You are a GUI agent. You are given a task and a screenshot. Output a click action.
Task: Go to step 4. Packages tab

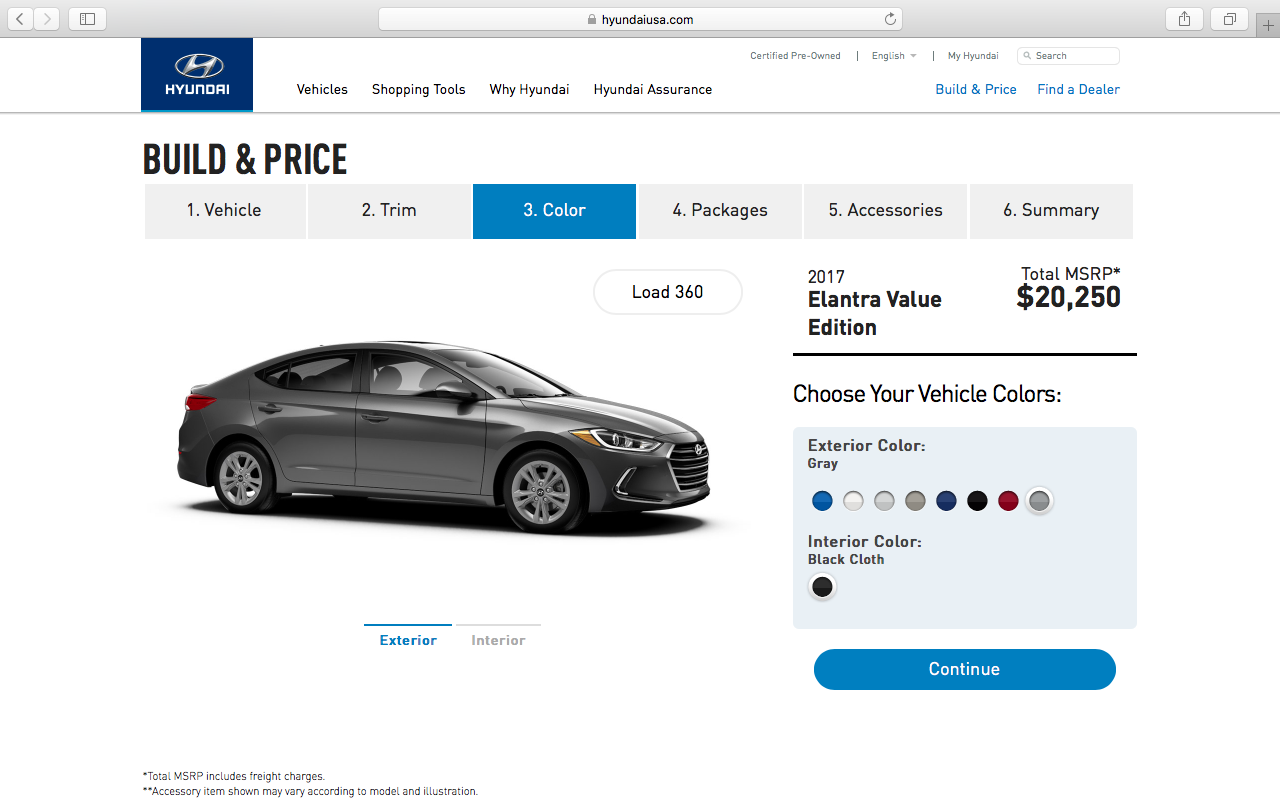(x=720, y=211)
